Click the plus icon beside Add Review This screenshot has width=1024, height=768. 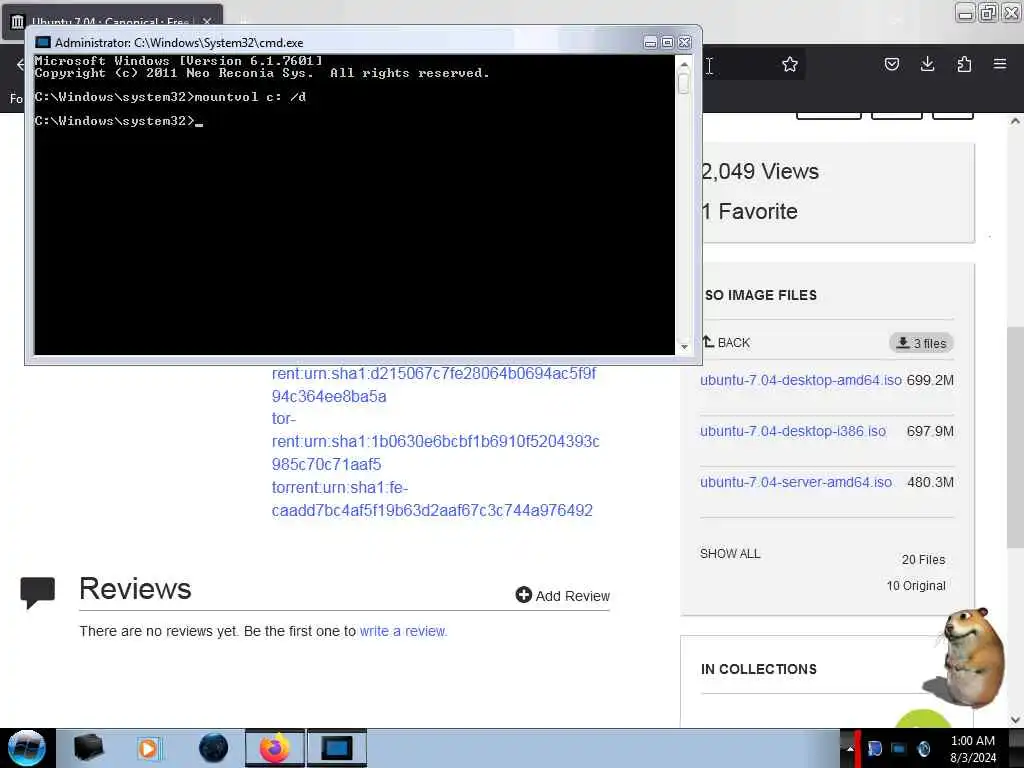tap(523, 595)
